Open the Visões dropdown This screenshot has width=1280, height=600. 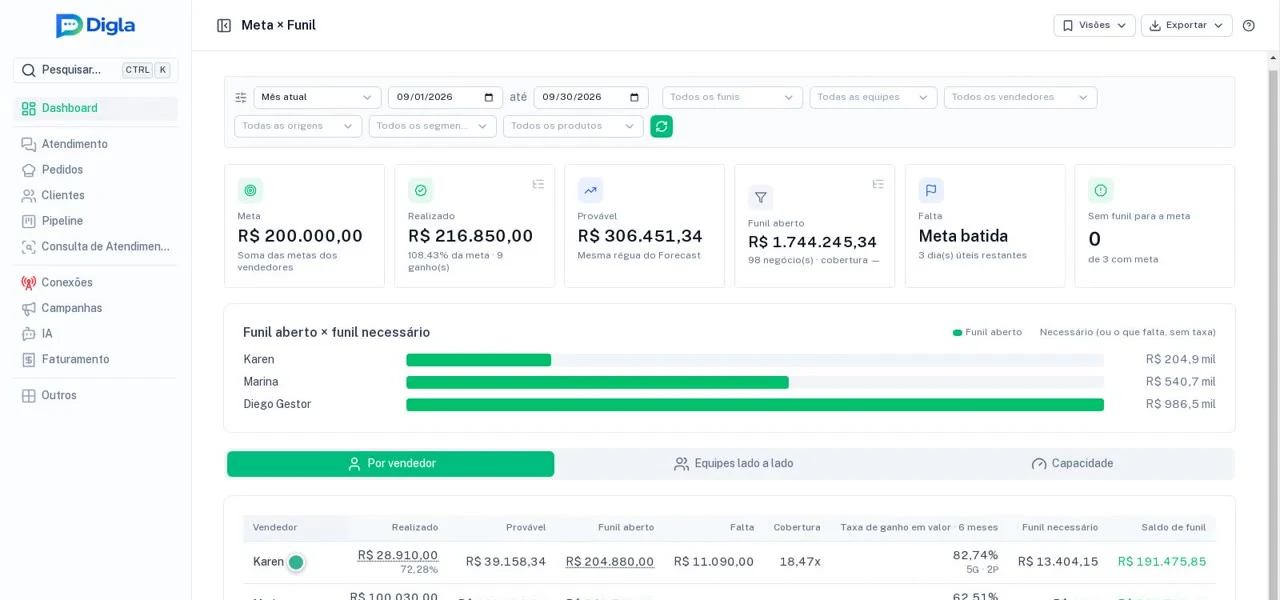pos(1094,25)
